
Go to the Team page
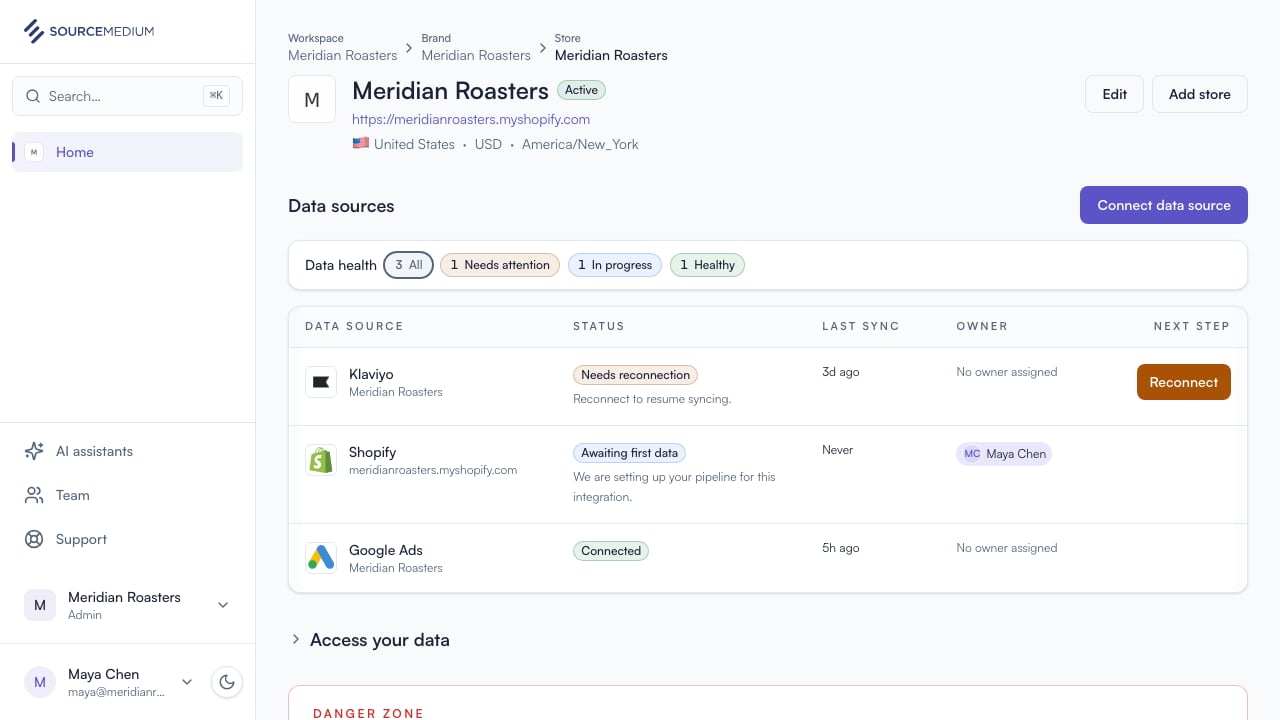pyautogui.click(x=127, y=495)
